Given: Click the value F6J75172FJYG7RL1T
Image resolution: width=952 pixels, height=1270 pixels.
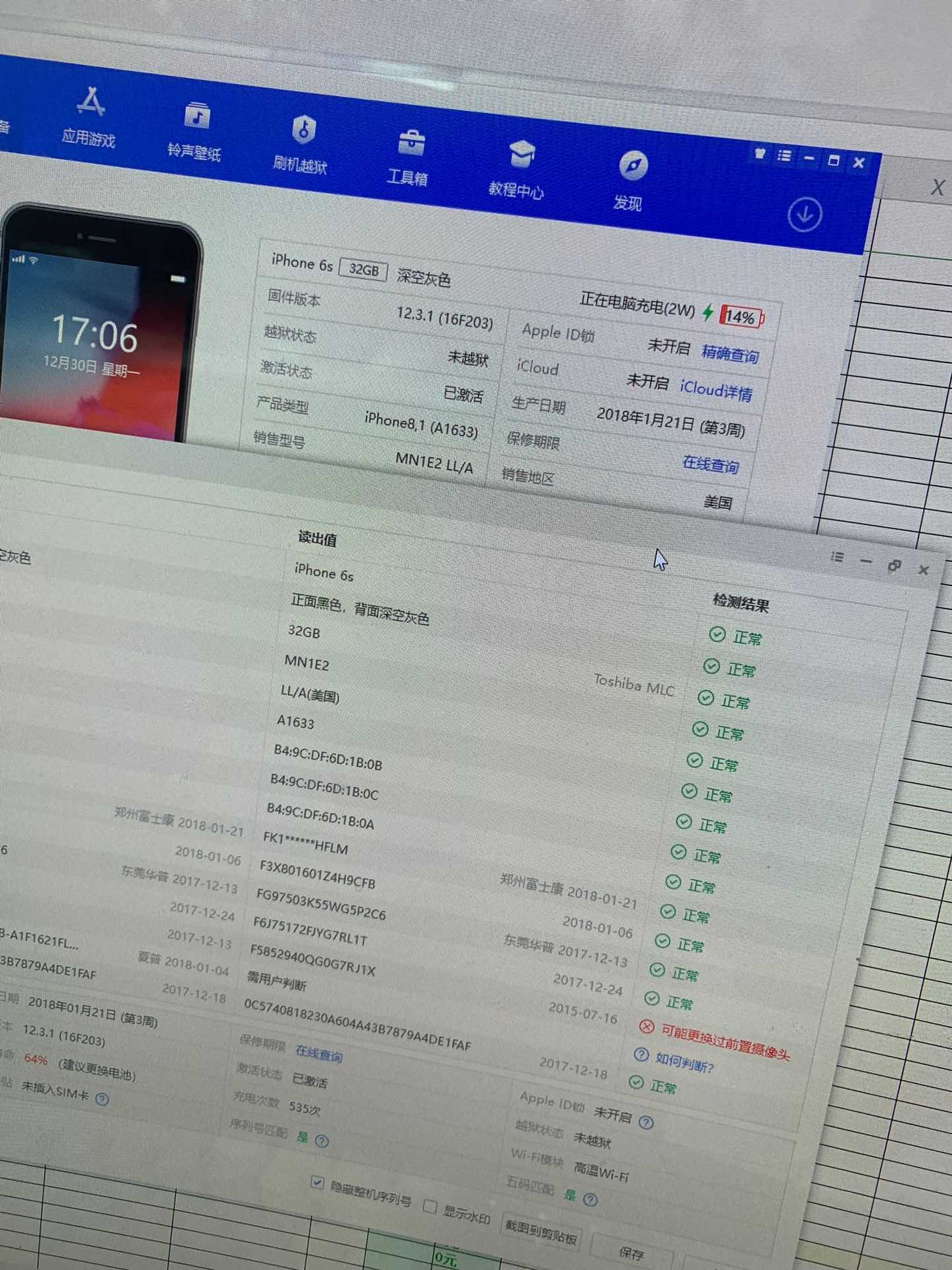Looking at the screenshot, I should click(310, 929).
